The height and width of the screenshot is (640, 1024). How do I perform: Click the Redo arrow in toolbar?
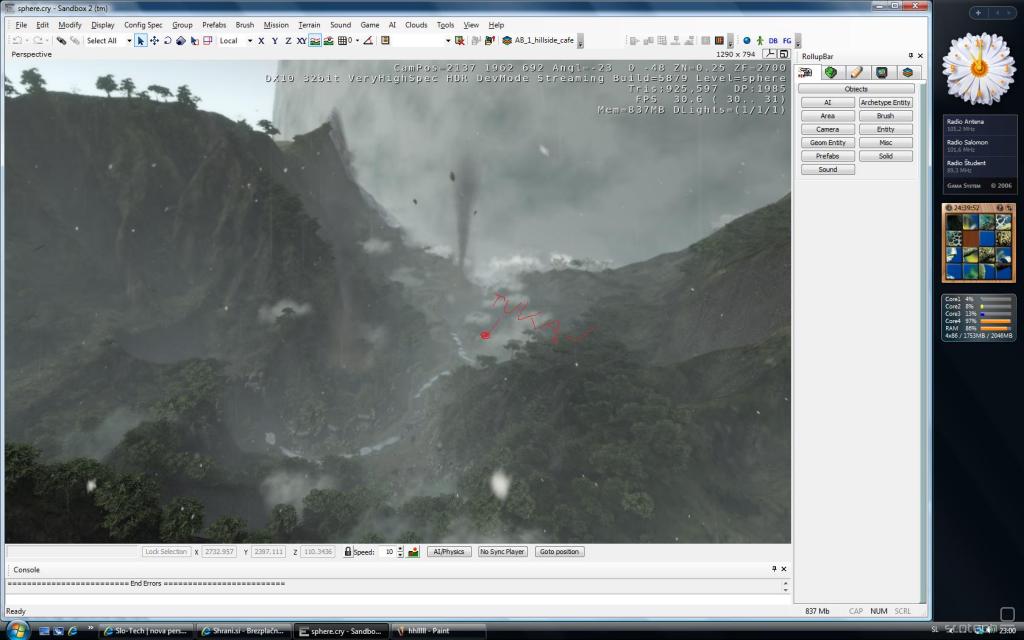coord(38,40)
